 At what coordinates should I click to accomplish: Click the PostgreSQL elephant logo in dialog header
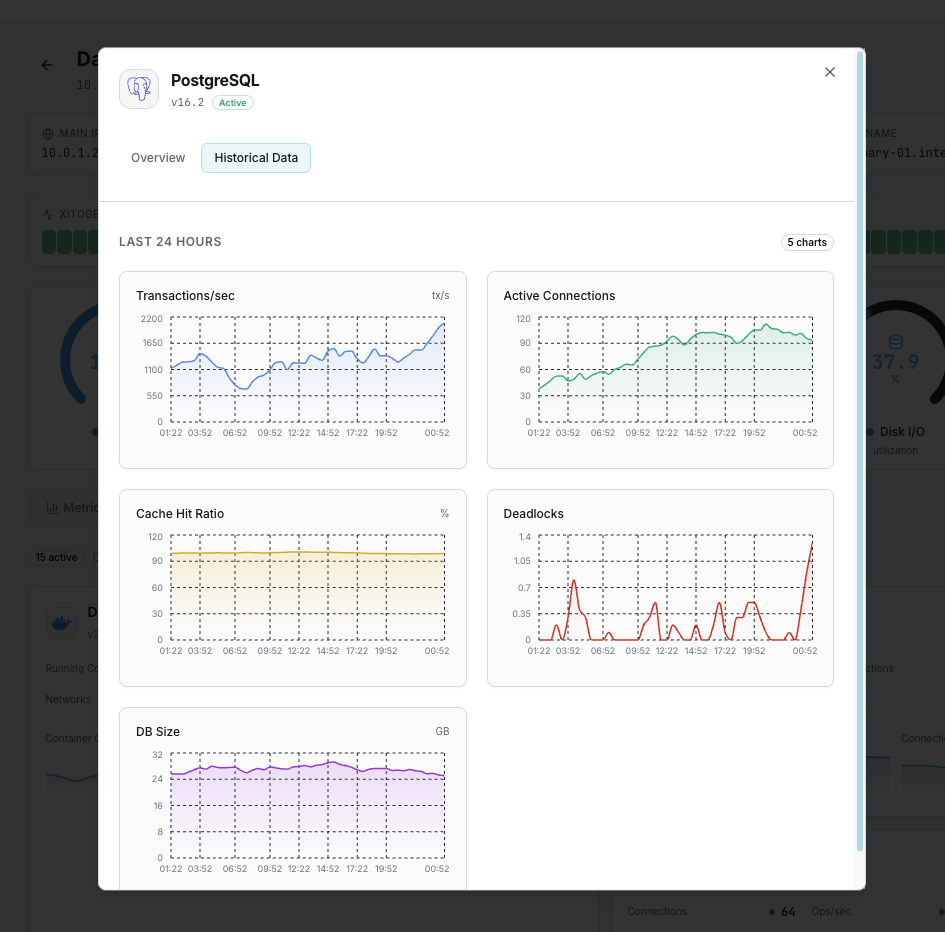click(138, 88)
